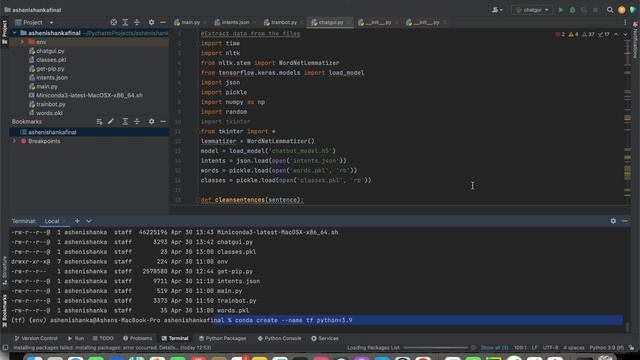Viewport: 640px width, 360px height.
Task: Open the user account icon dropdown
Action: click(x=497, y=10)
